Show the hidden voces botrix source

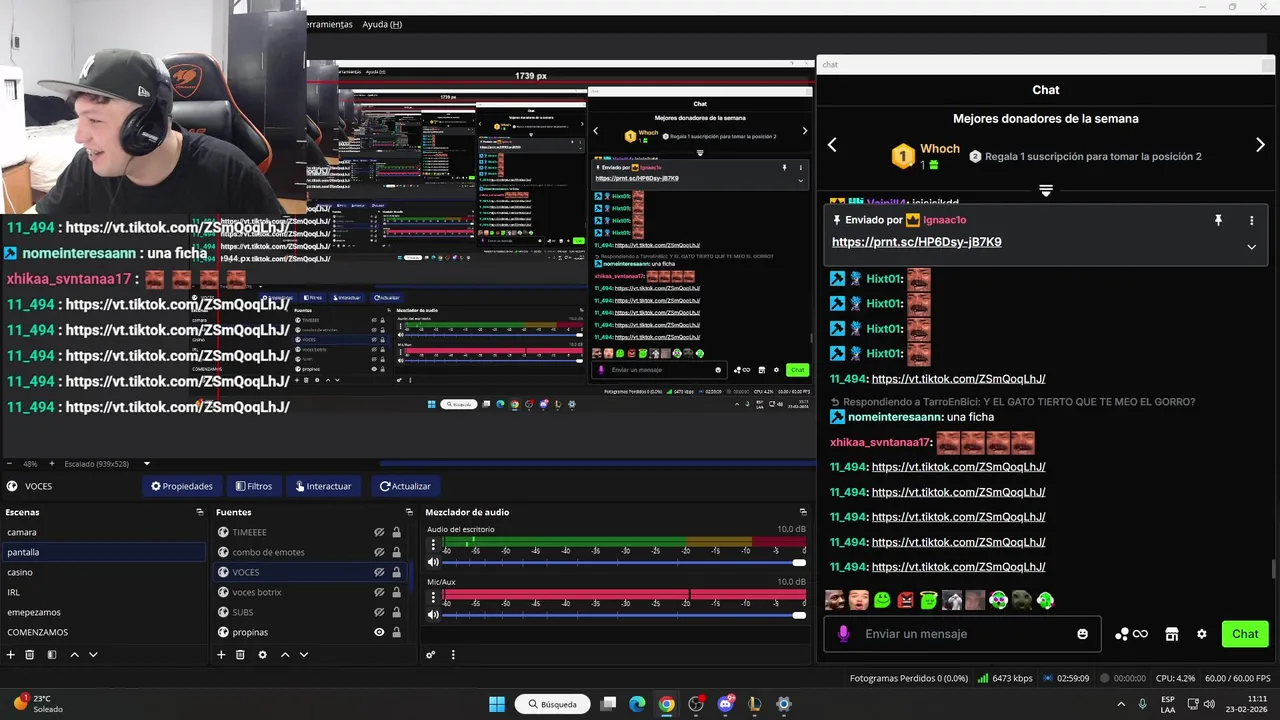379,592
